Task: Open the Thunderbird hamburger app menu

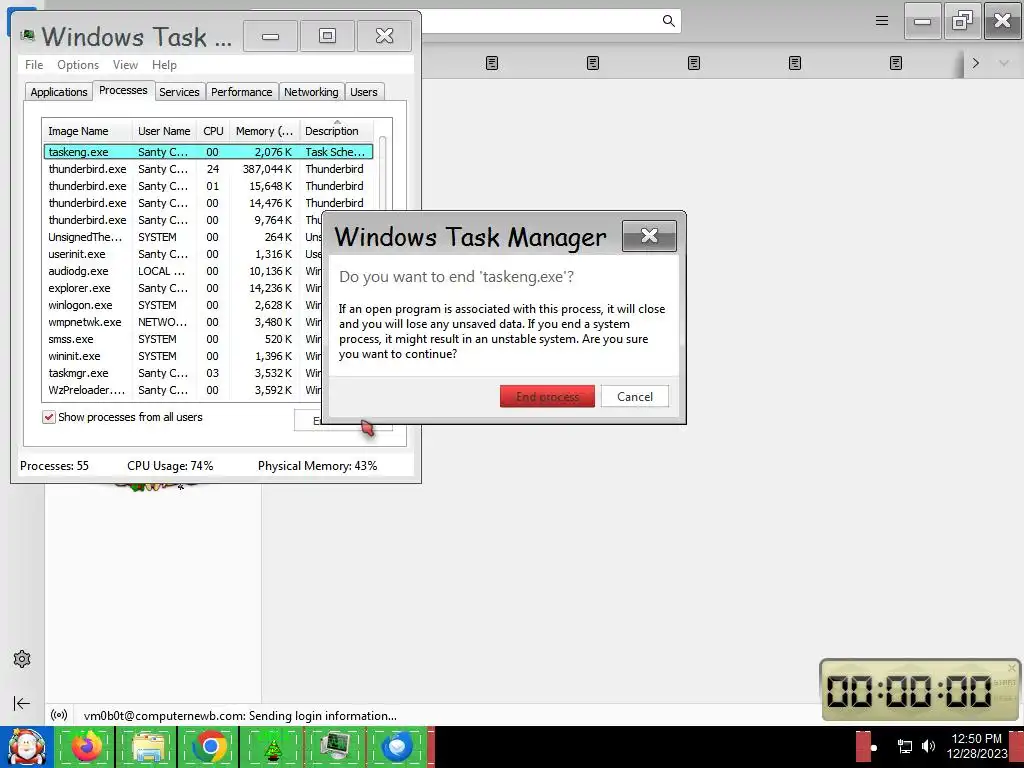Action: [x=882, y=21]
